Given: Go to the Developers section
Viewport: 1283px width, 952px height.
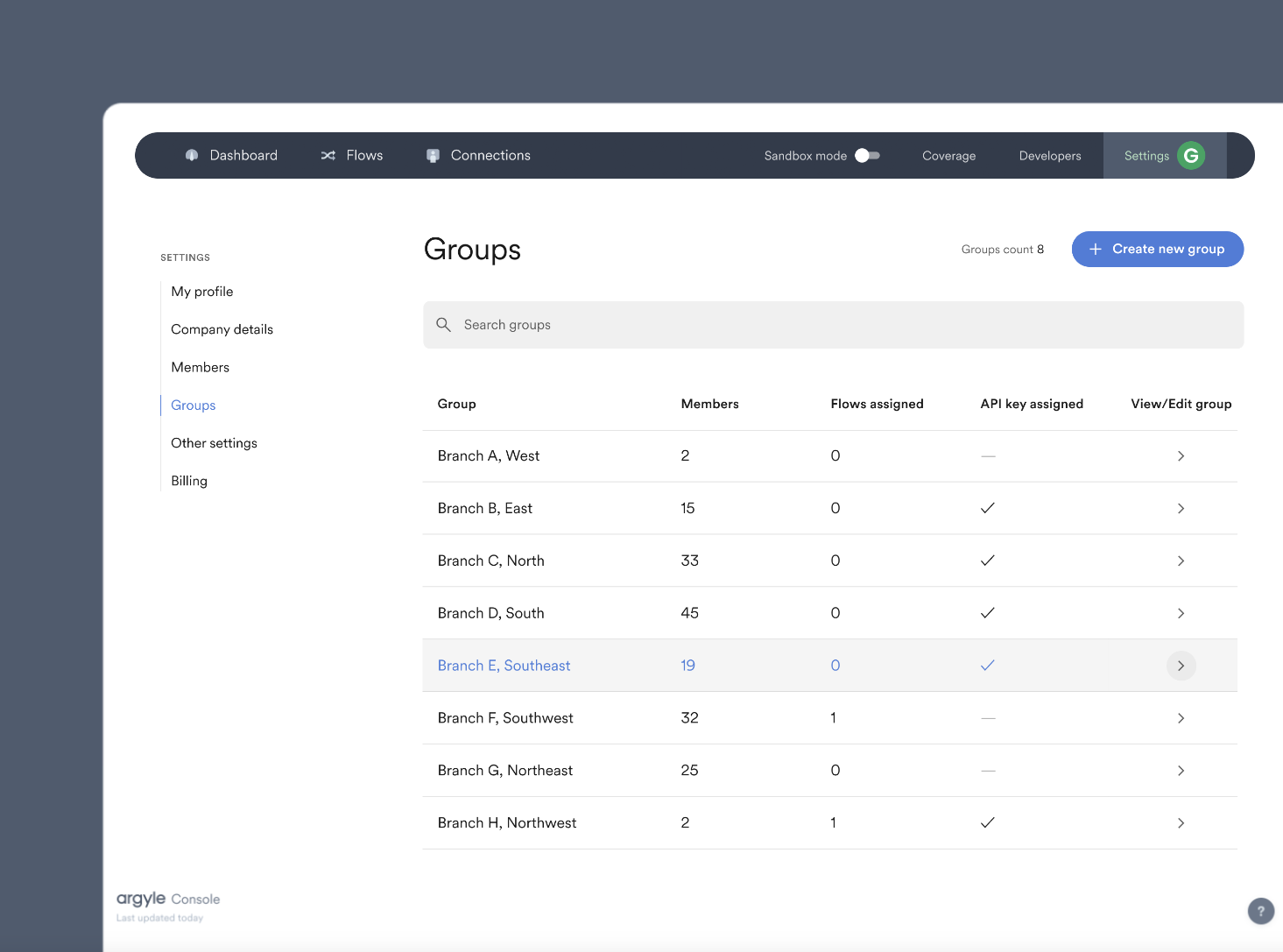Looking at the screenshot, I should (x=1049, y=155).
